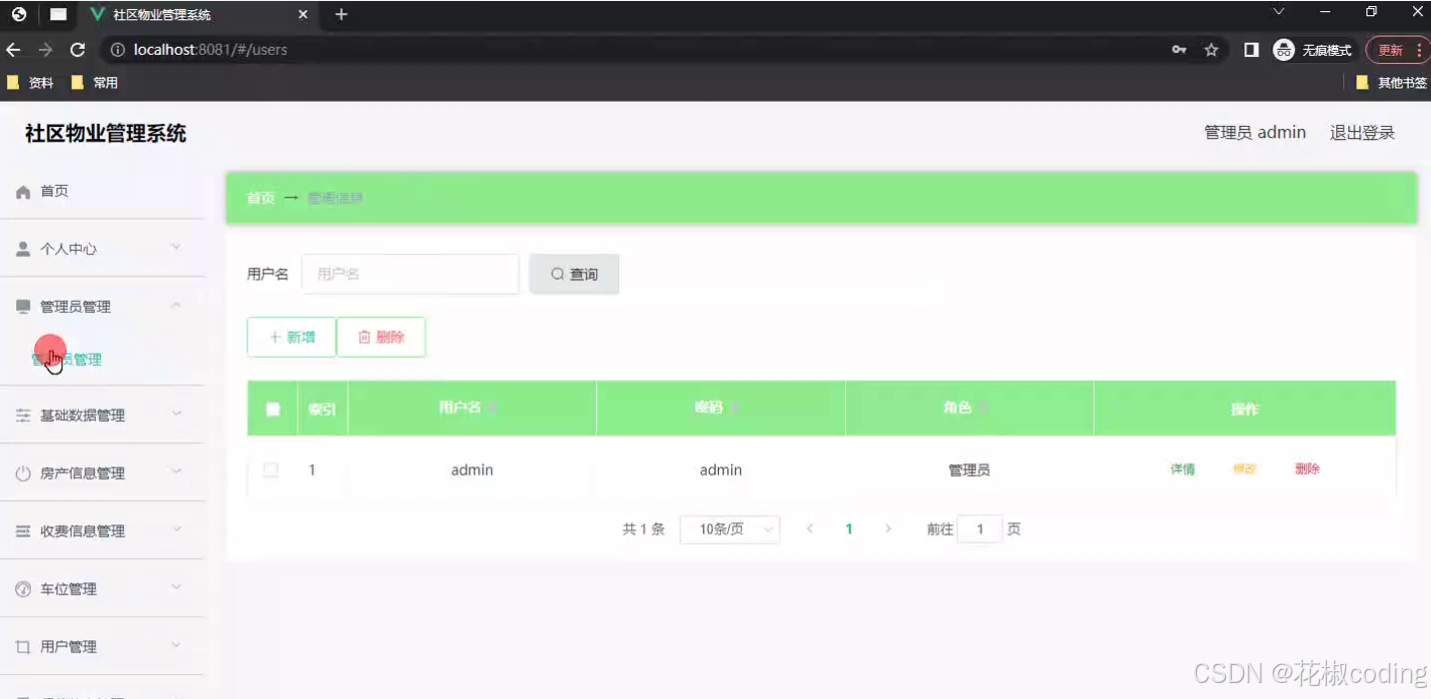Image resolution: width=1431 pixels, height=699 pixels.
Task: Click the 房产信息管理 power icon
Action: pyautogui.click(x=23, y=473)
